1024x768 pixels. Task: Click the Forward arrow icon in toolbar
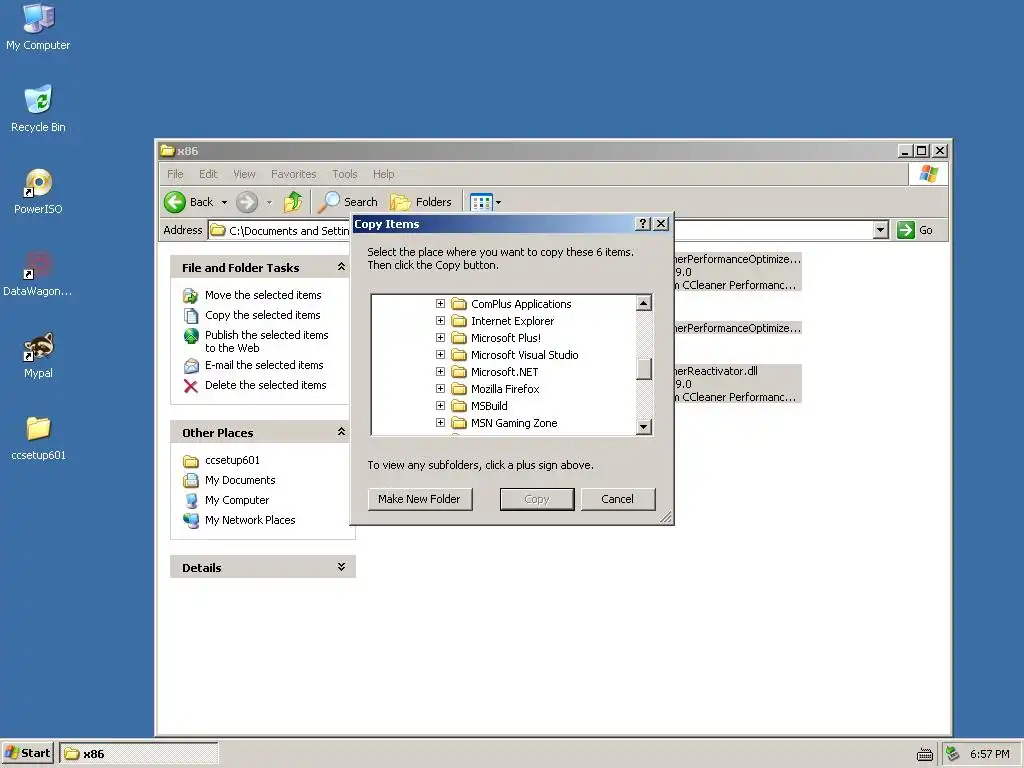247,202
